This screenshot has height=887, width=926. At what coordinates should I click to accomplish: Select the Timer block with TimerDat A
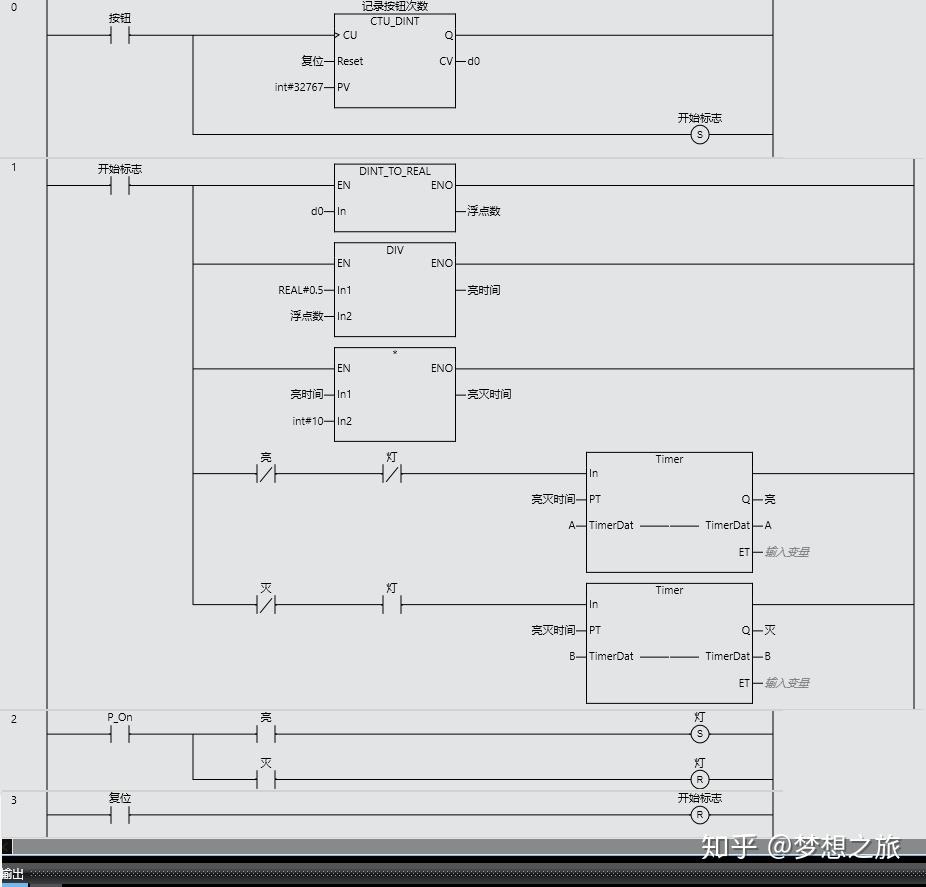point(669,512)
